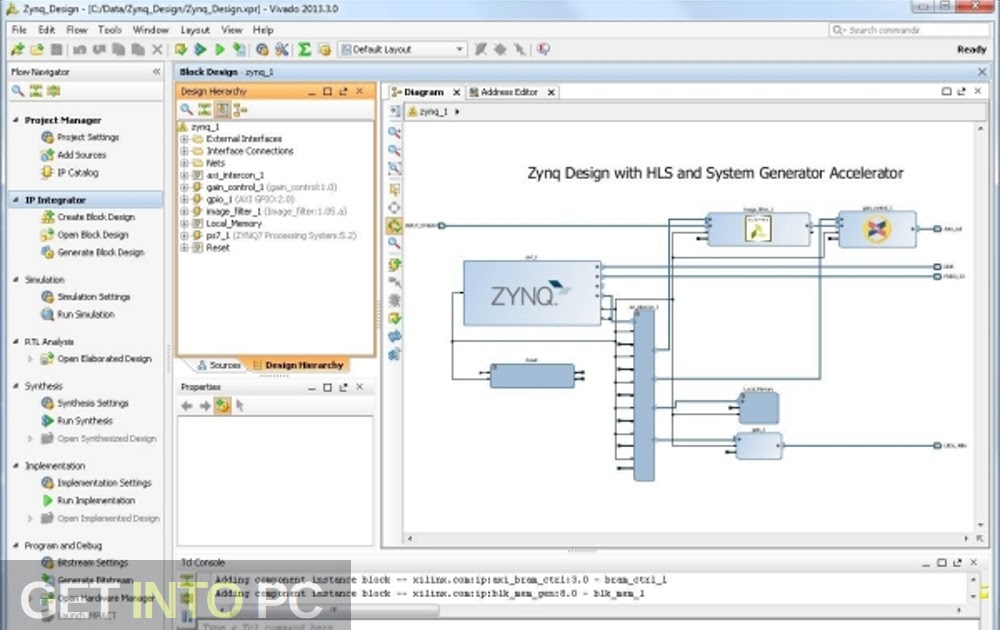Open the IP Catalog
The height and width of the screenshot is (630, 1000).
78,173
